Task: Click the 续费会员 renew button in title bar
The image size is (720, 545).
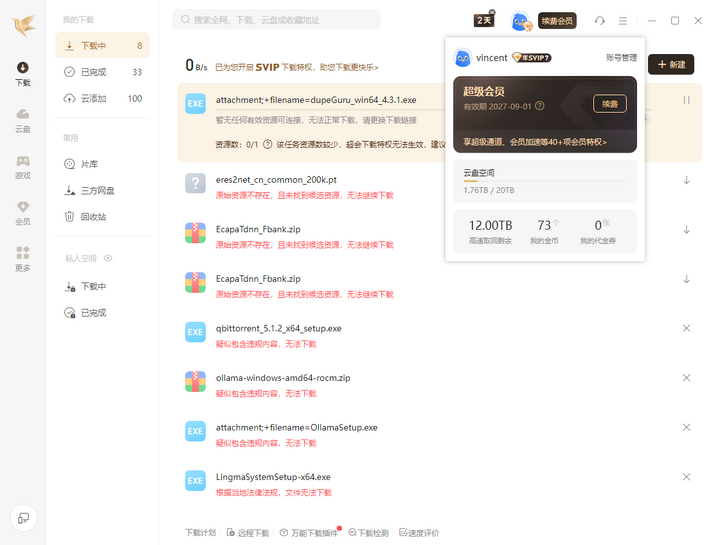Action: 557,21
